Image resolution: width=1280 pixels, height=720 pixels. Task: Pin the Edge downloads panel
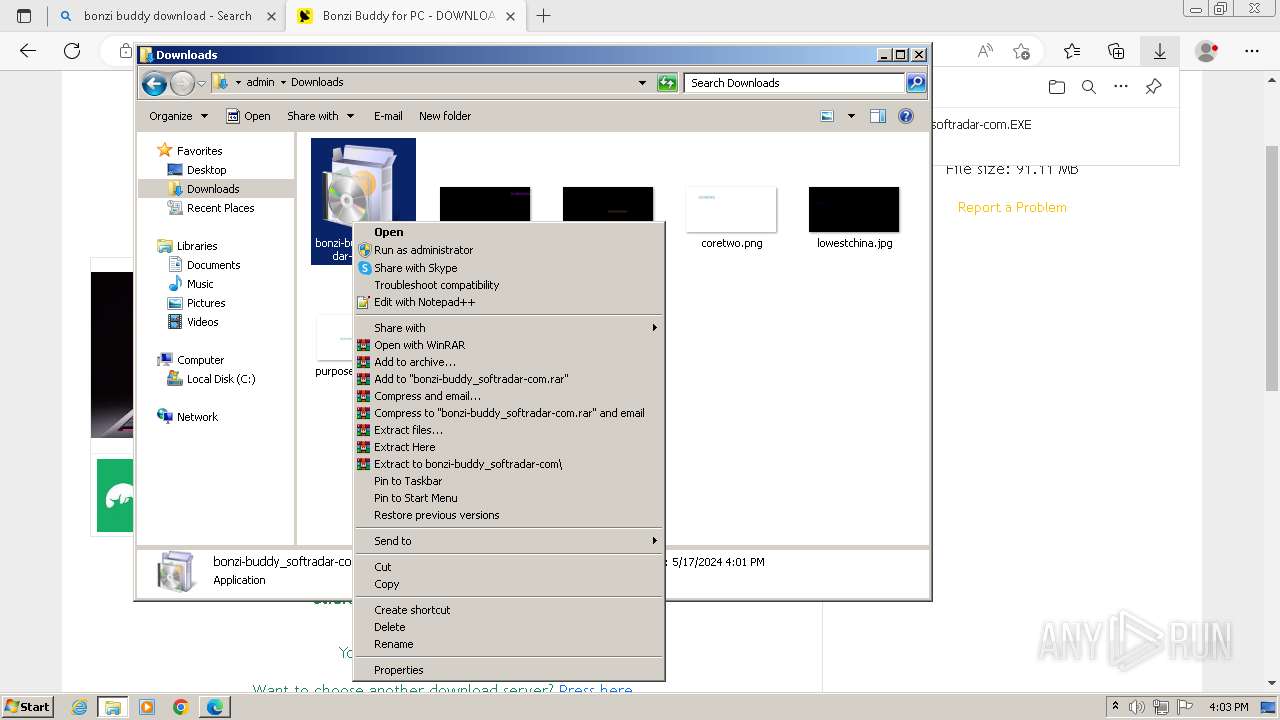point(1153,87)
